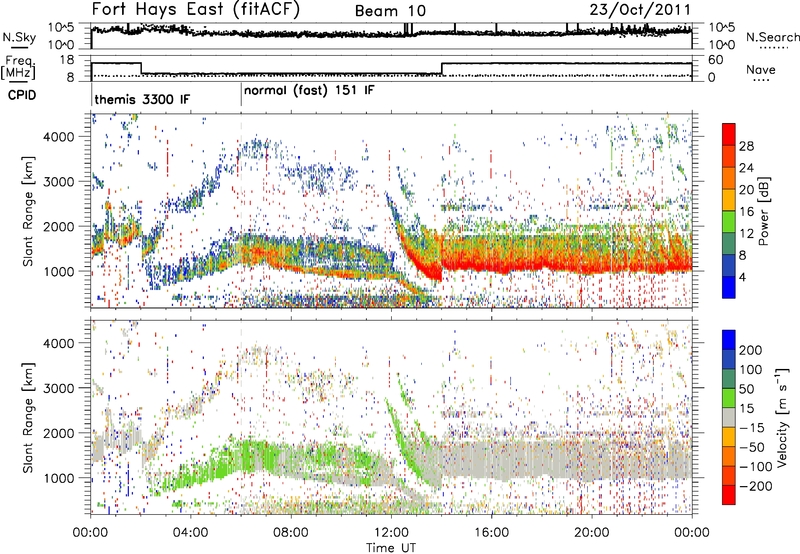Viewport: 800px width, 554px height.
Task: Click the 'Power [dB]' colorbar label
Action: coord(764,211)
